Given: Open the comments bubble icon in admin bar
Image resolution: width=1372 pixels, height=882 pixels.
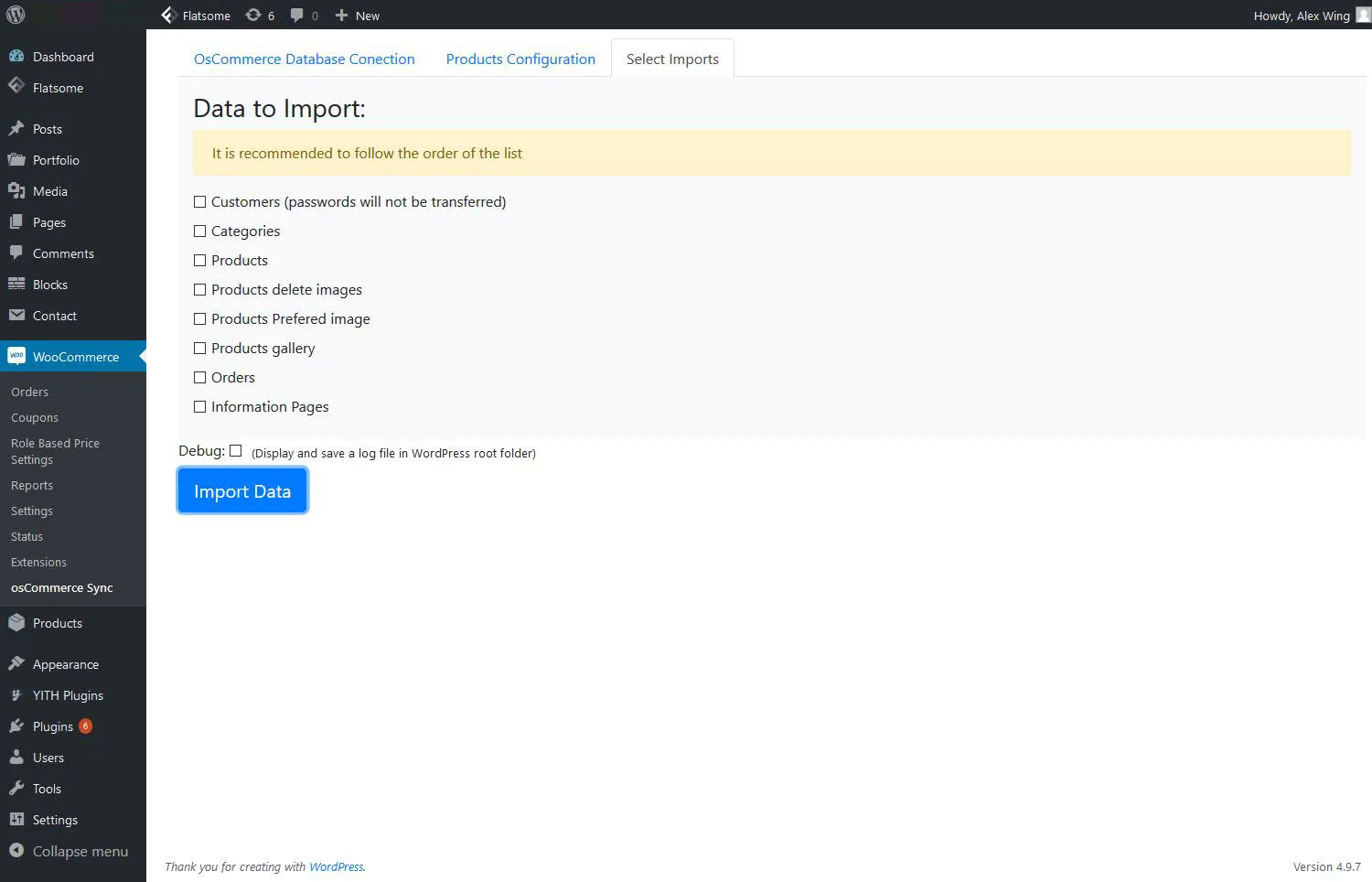Looking at the screenshot, I should [x=297, y=15].
